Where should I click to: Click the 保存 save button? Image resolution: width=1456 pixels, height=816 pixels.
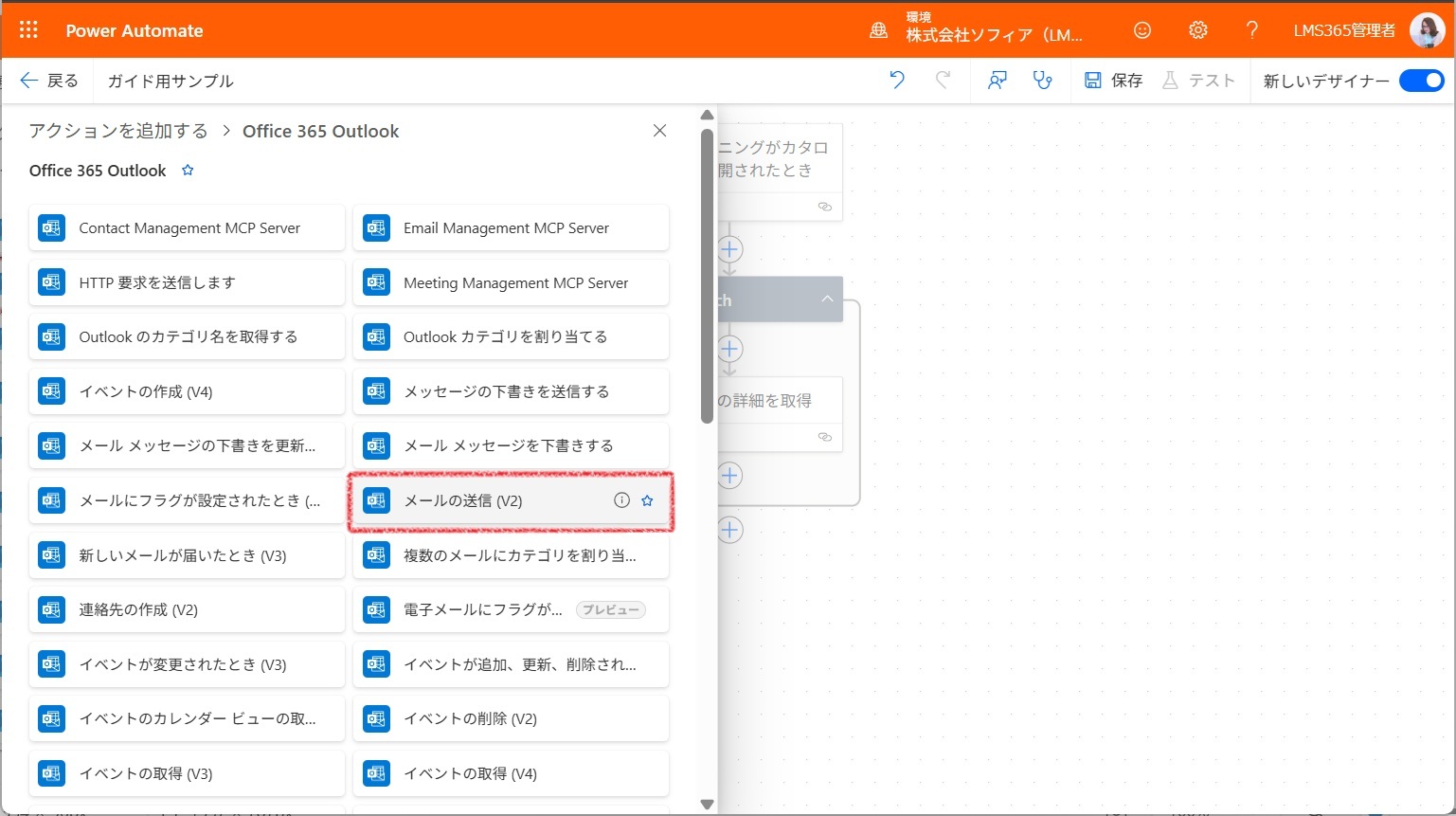point(1113,81)
